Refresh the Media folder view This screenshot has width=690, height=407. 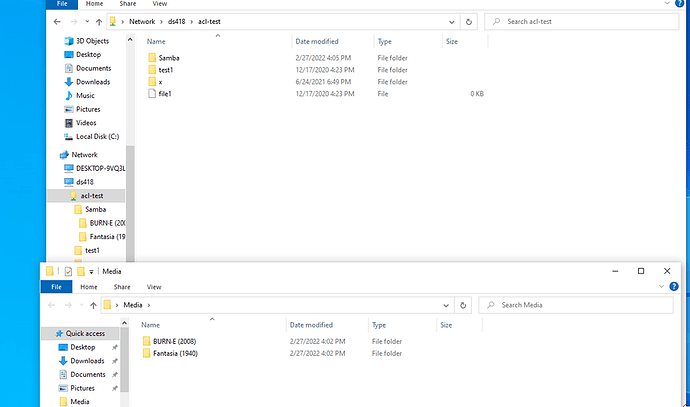(x=463, y=305)
